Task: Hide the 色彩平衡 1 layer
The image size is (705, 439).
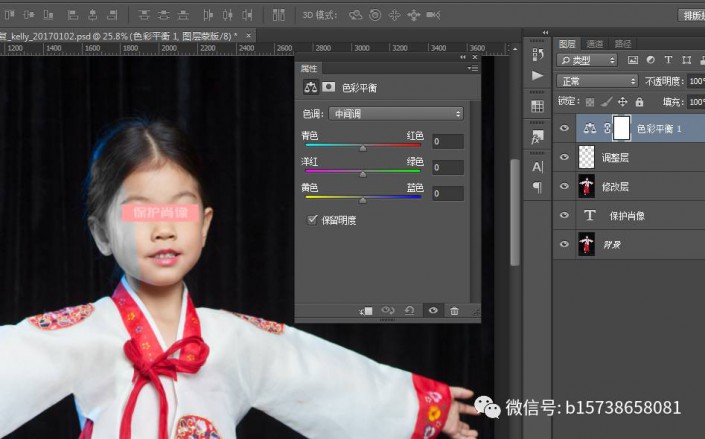Action: [564, 128]
